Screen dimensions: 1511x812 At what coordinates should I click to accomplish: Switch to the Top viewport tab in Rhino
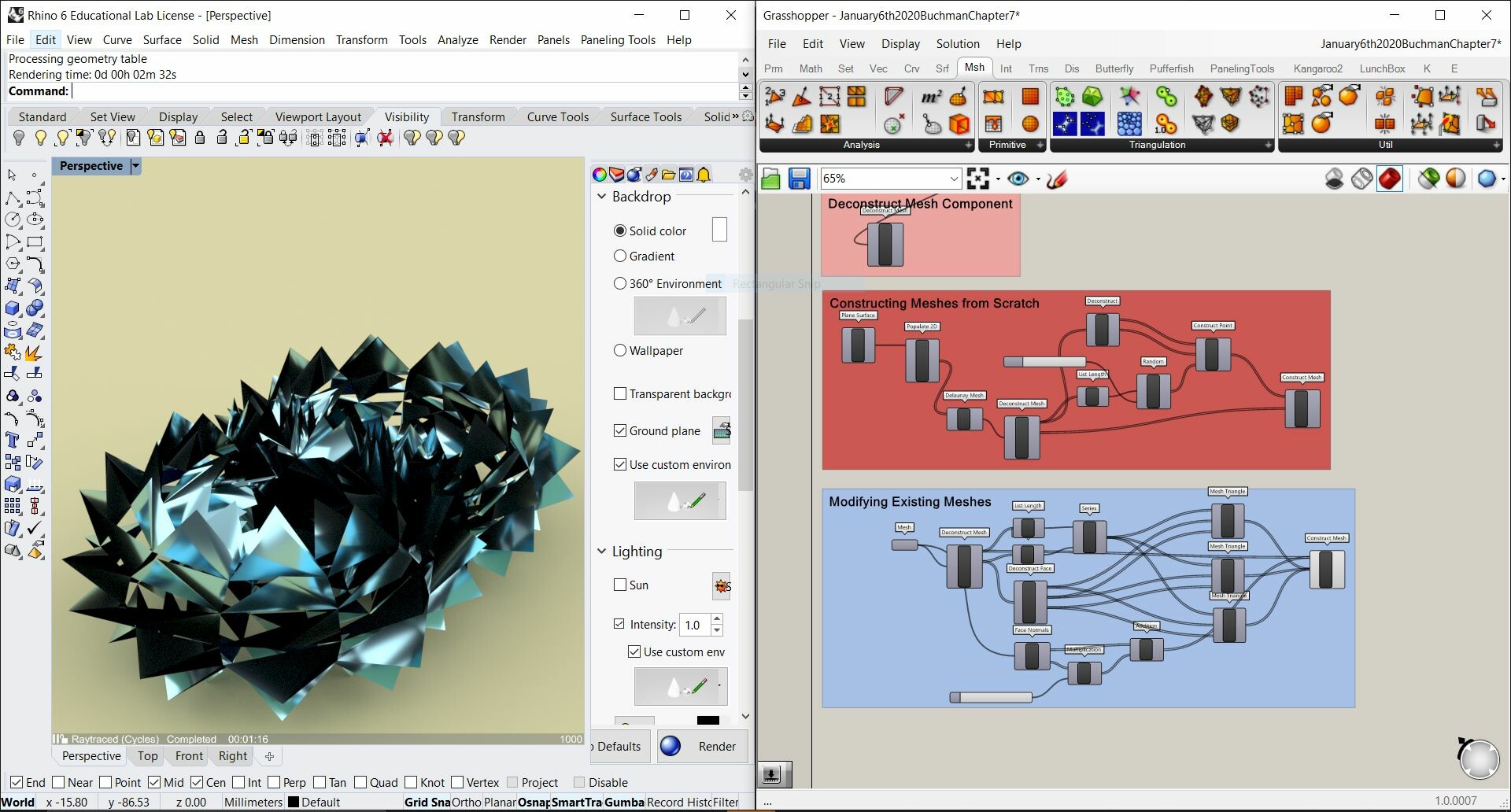tap(147, 756)
